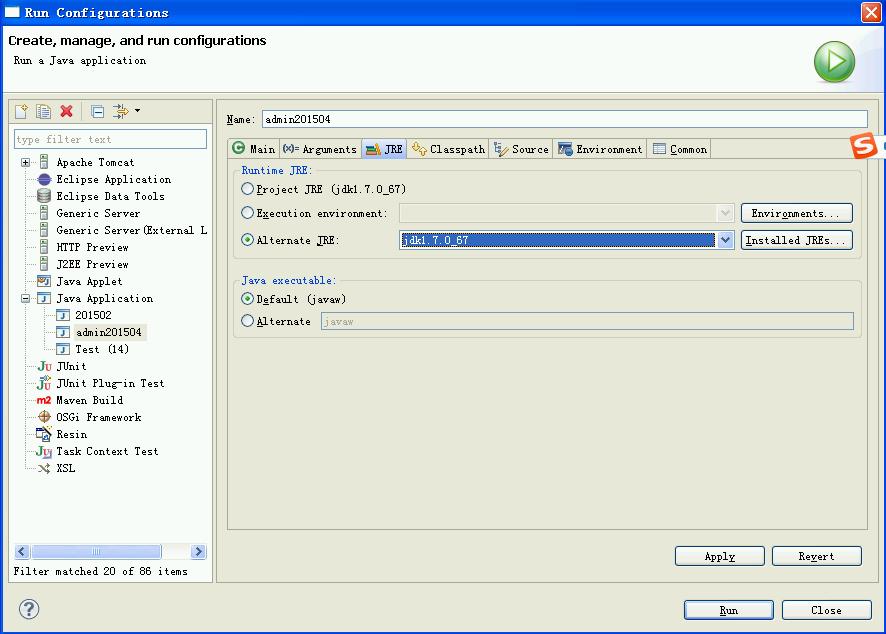
Task: Click the Resin icon in the tree
Action: pos(44,434)
